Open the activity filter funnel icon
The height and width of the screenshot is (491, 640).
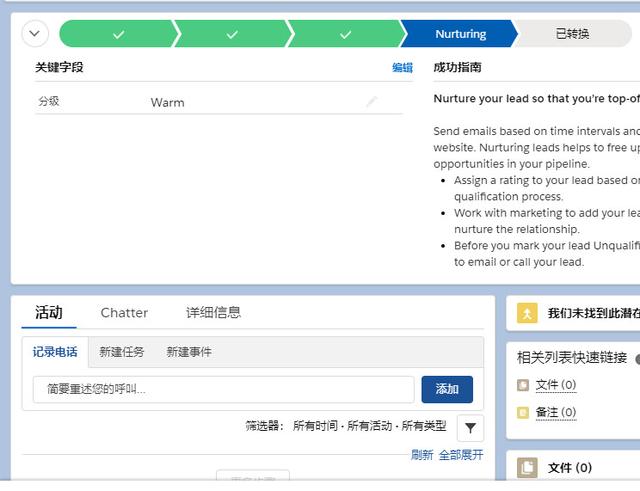coord(470,428)
